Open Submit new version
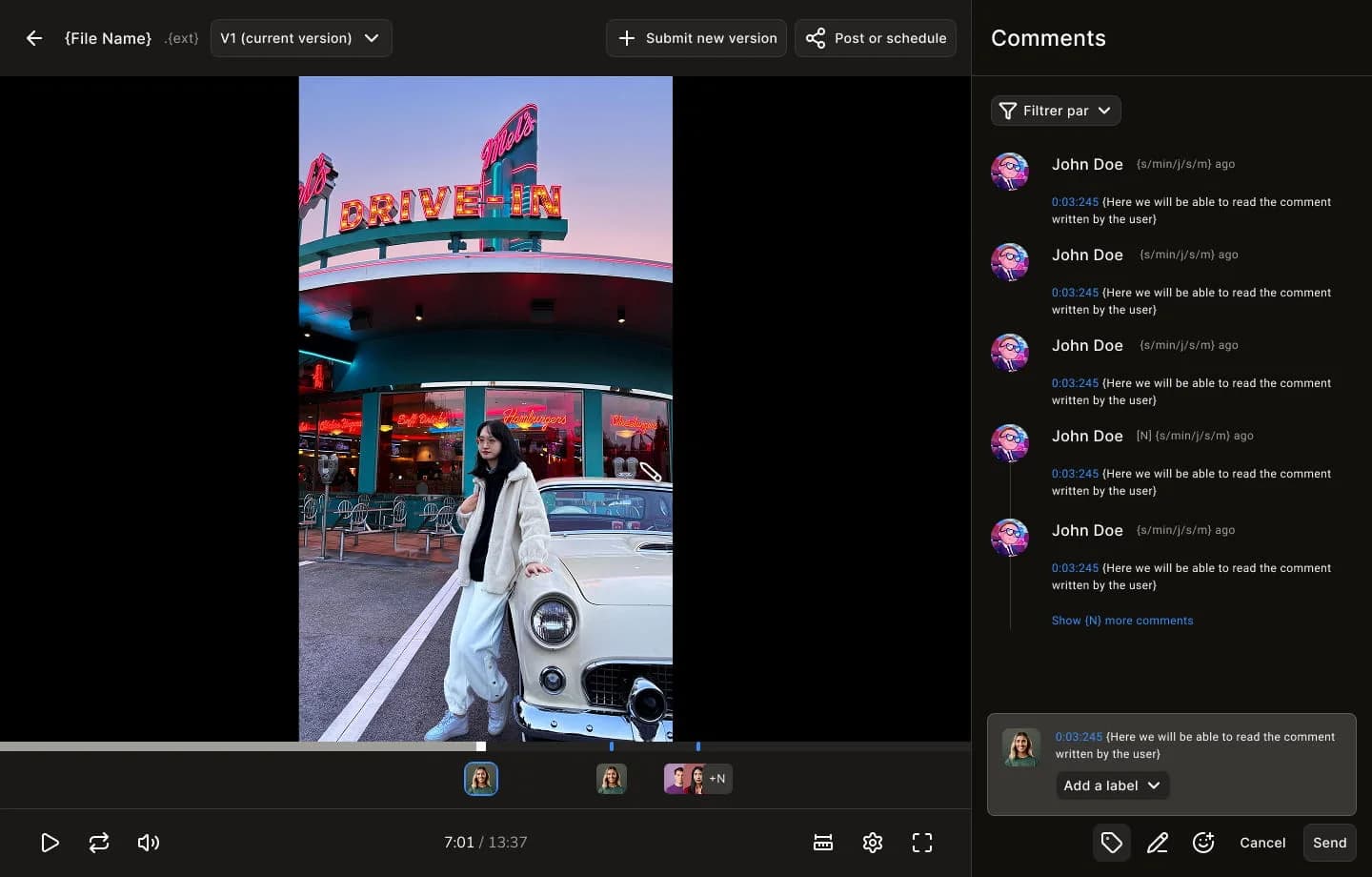Viewport: 1372px width, 877px height. (x=696, y=38)
